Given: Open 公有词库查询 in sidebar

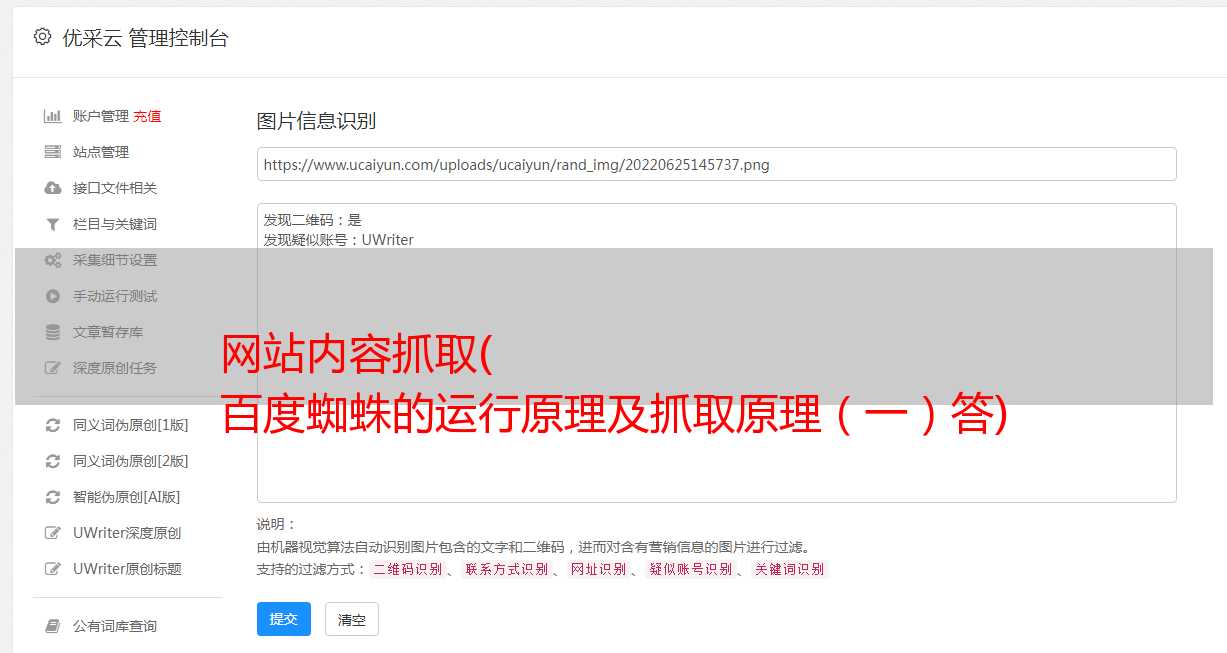Looking at the screenshot, I should (x=115, y=626).
